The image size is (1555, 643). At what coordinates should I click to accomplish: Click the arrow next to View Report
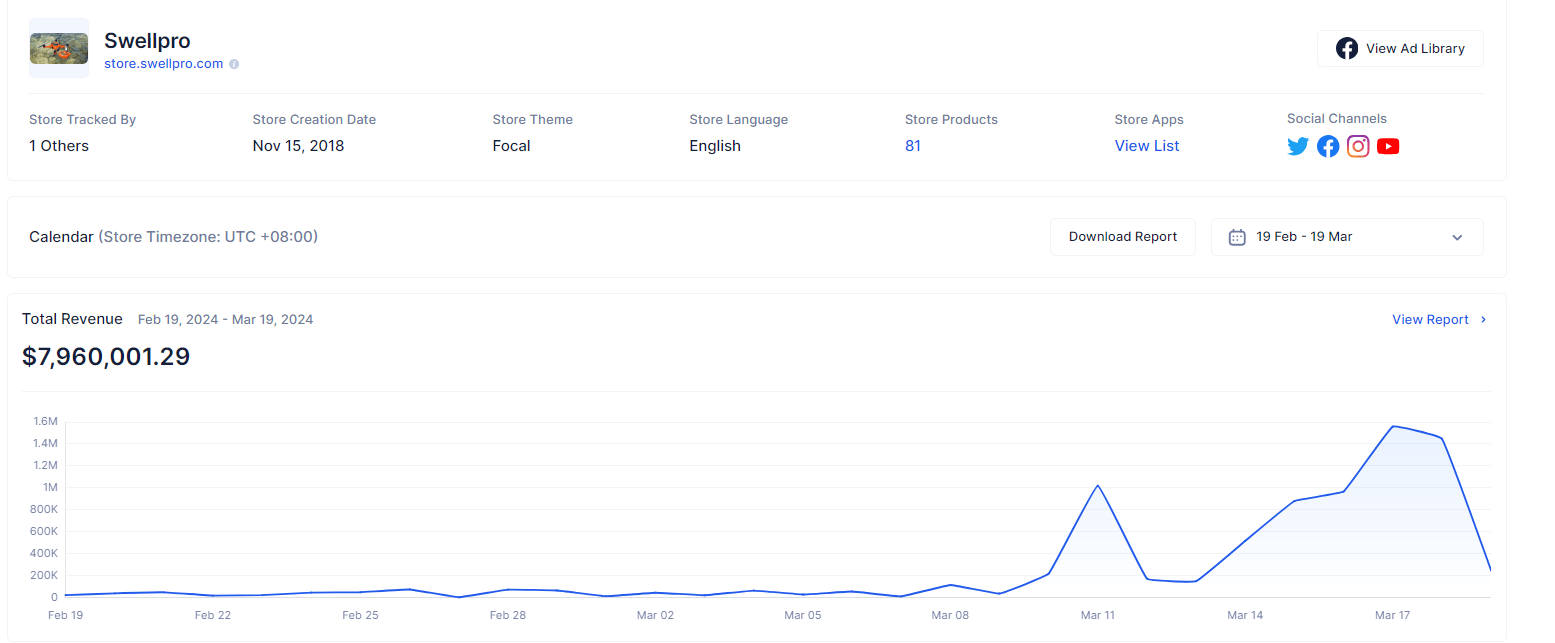coord(1483,320)
